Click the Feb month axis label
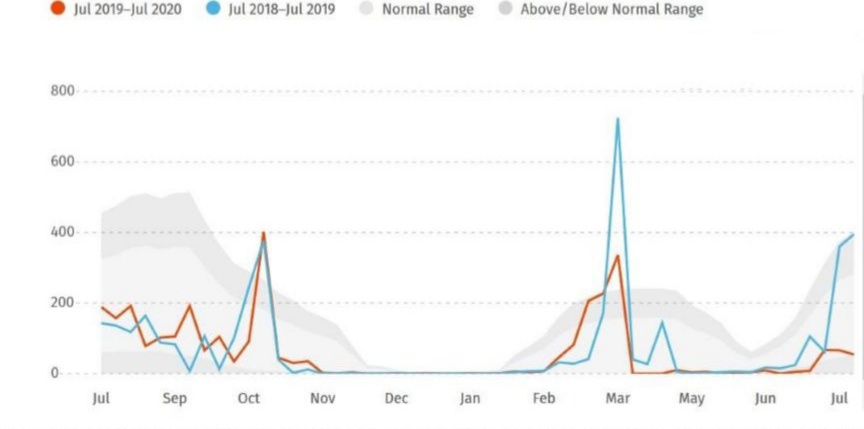This screenshot has height=429, width=864. 543,399
